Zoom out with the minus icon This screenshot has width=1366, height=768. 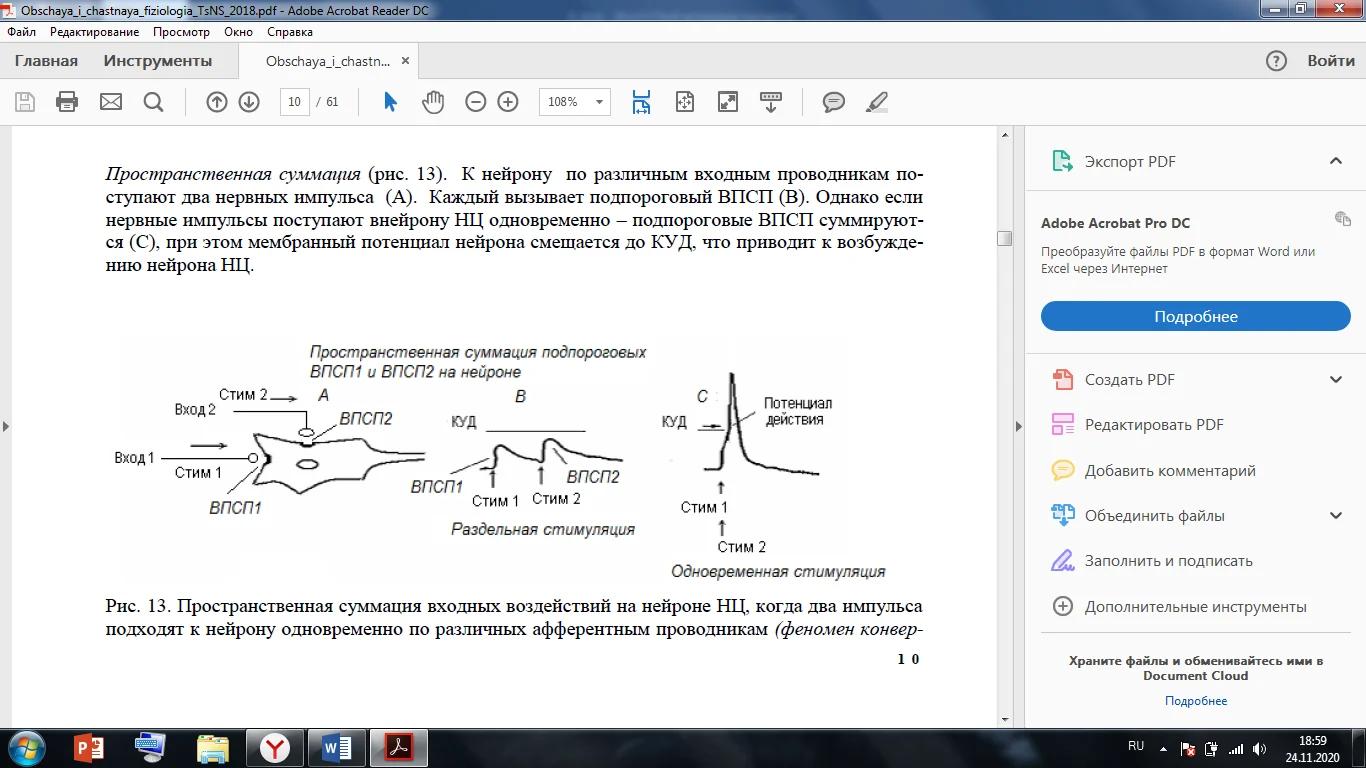476,102
